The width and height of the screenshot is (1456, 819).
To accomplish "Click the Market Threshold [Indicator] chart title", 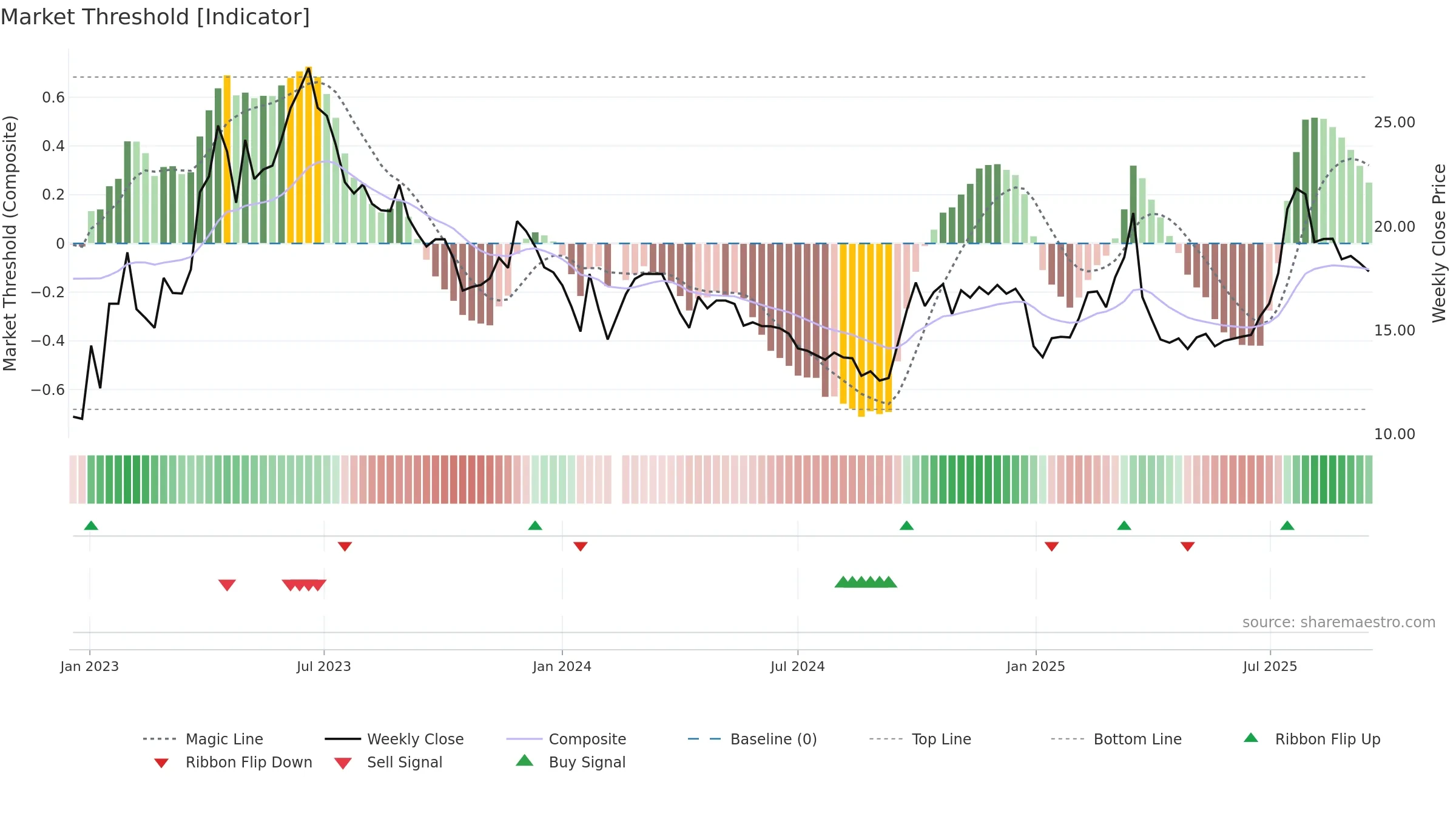I will [155, 17].
